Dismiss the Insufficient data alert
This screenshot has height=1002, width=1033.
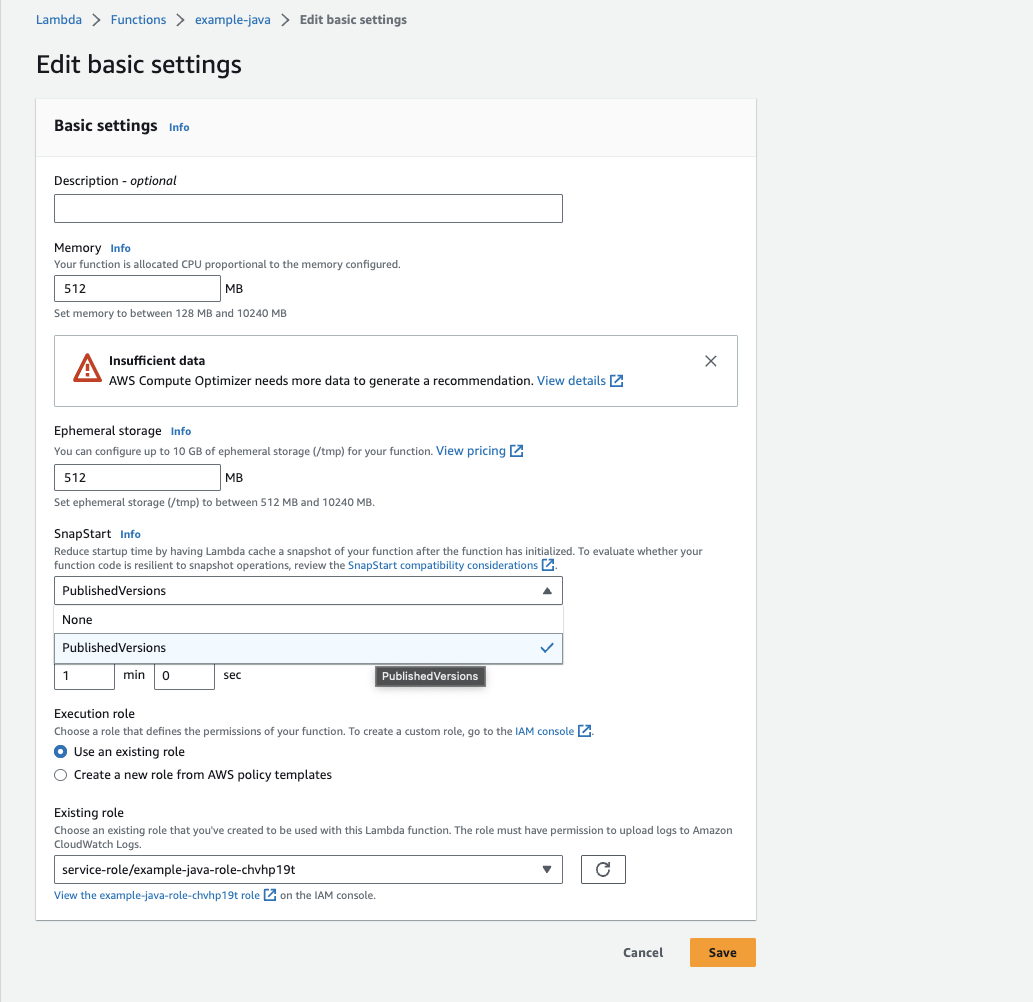tap(711, 361)
